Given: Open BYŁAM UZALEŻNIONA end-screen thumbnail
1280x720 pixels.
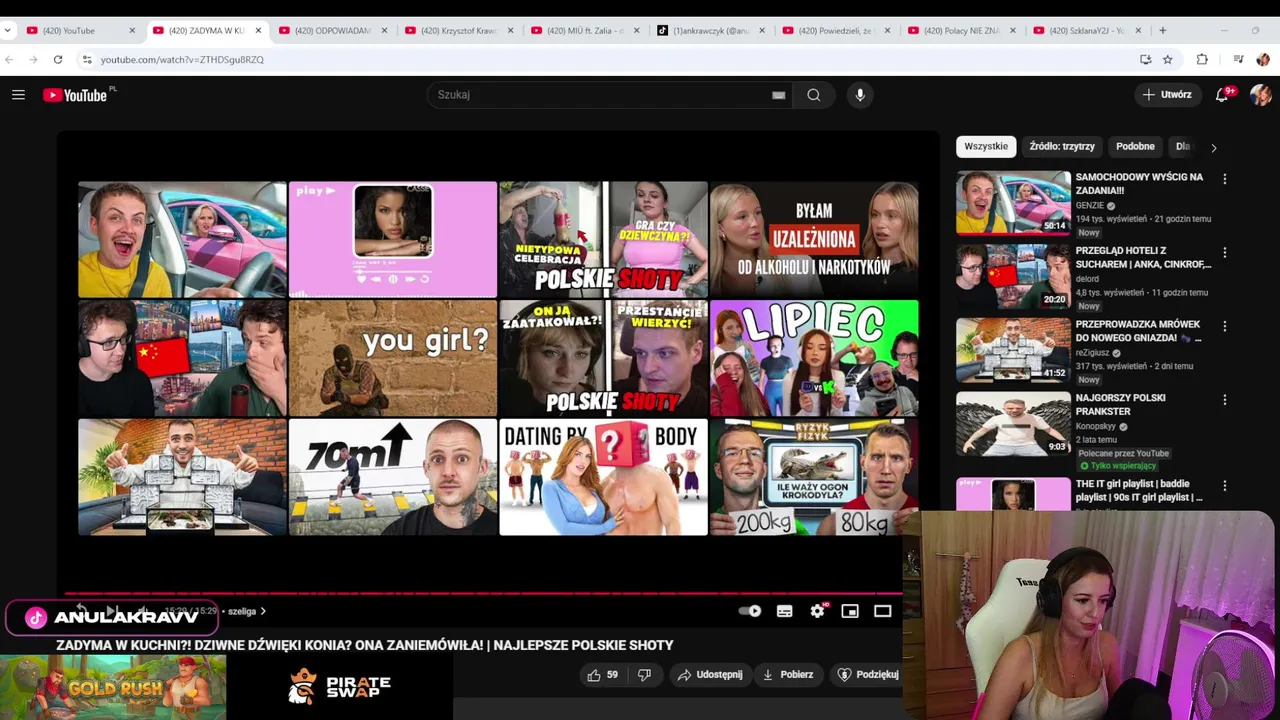Looking at the screenshot, I should pos(814,240).
